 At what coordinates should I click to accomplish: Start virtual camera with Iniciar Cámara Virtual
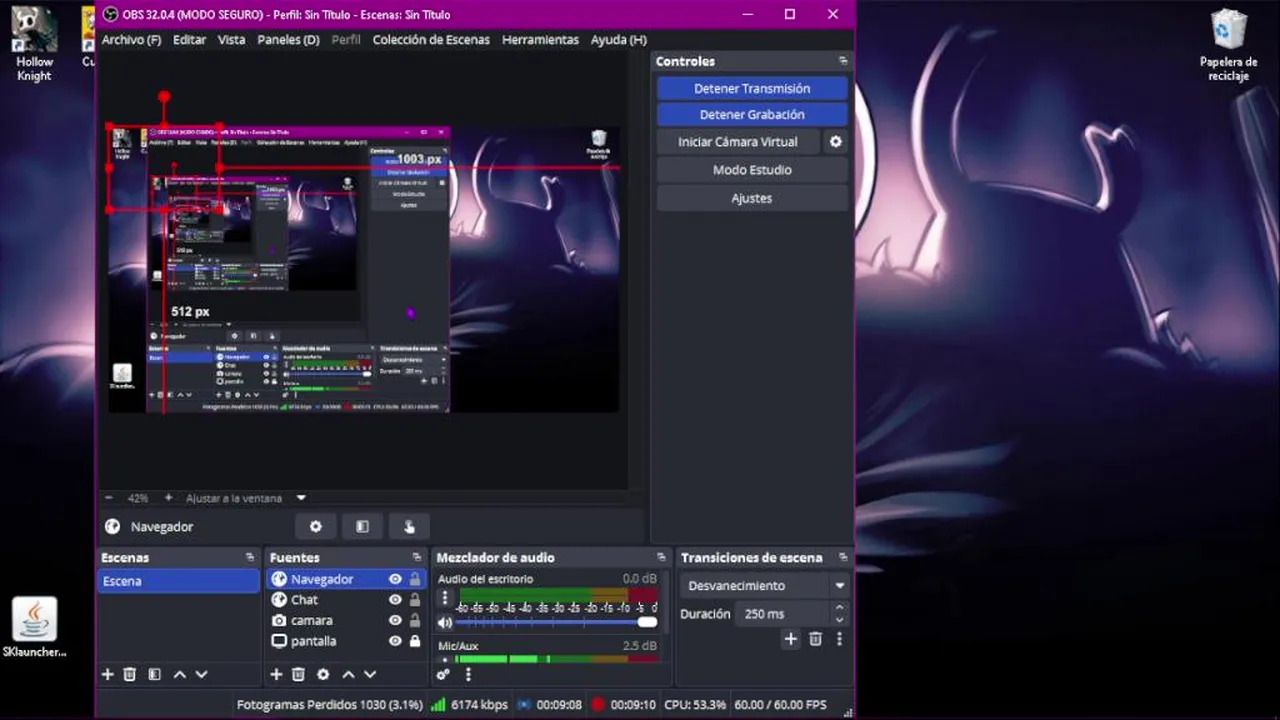tap(738, 142)
